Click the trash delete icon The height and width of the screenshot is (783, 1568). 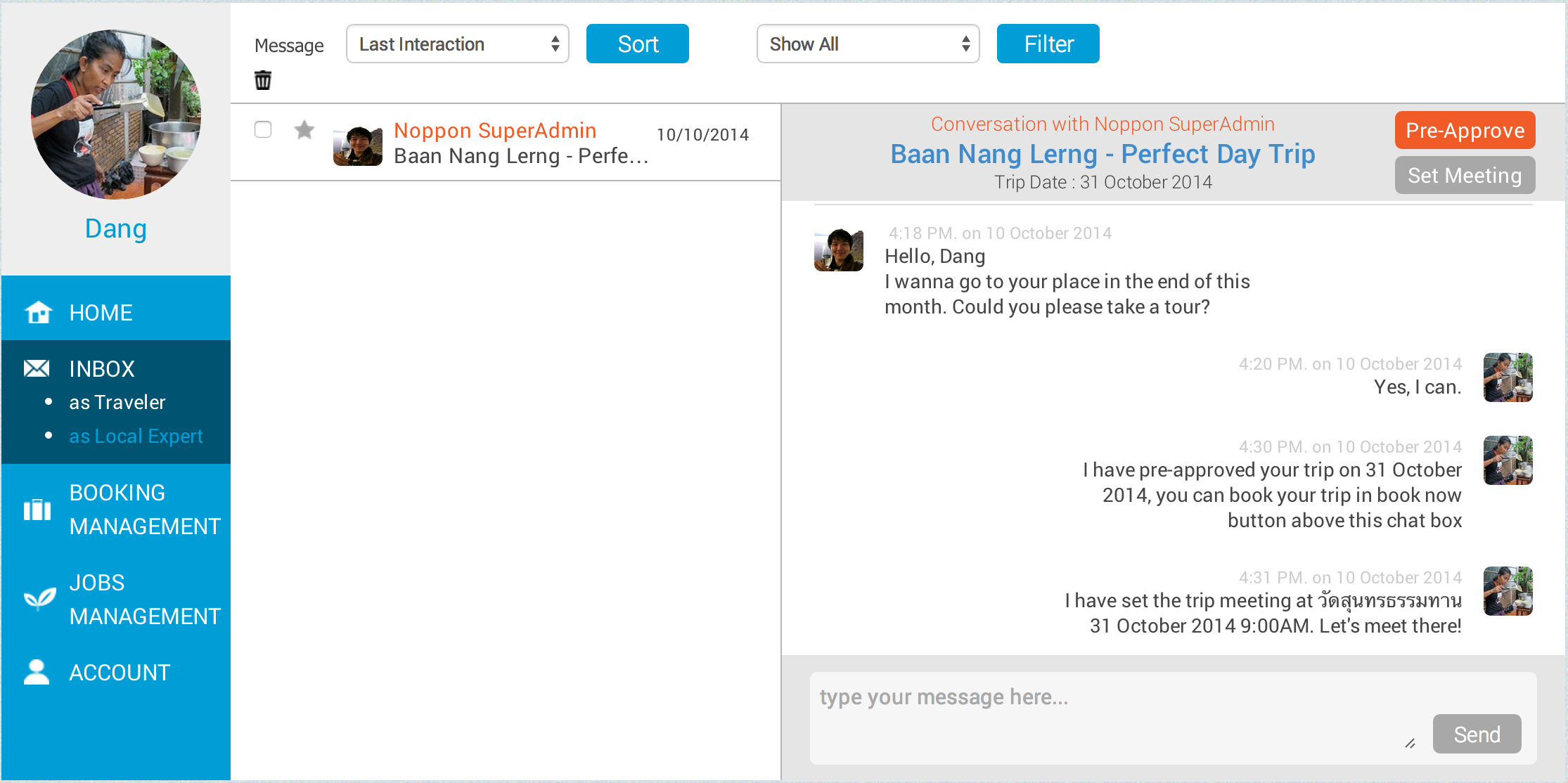point(263,80)
